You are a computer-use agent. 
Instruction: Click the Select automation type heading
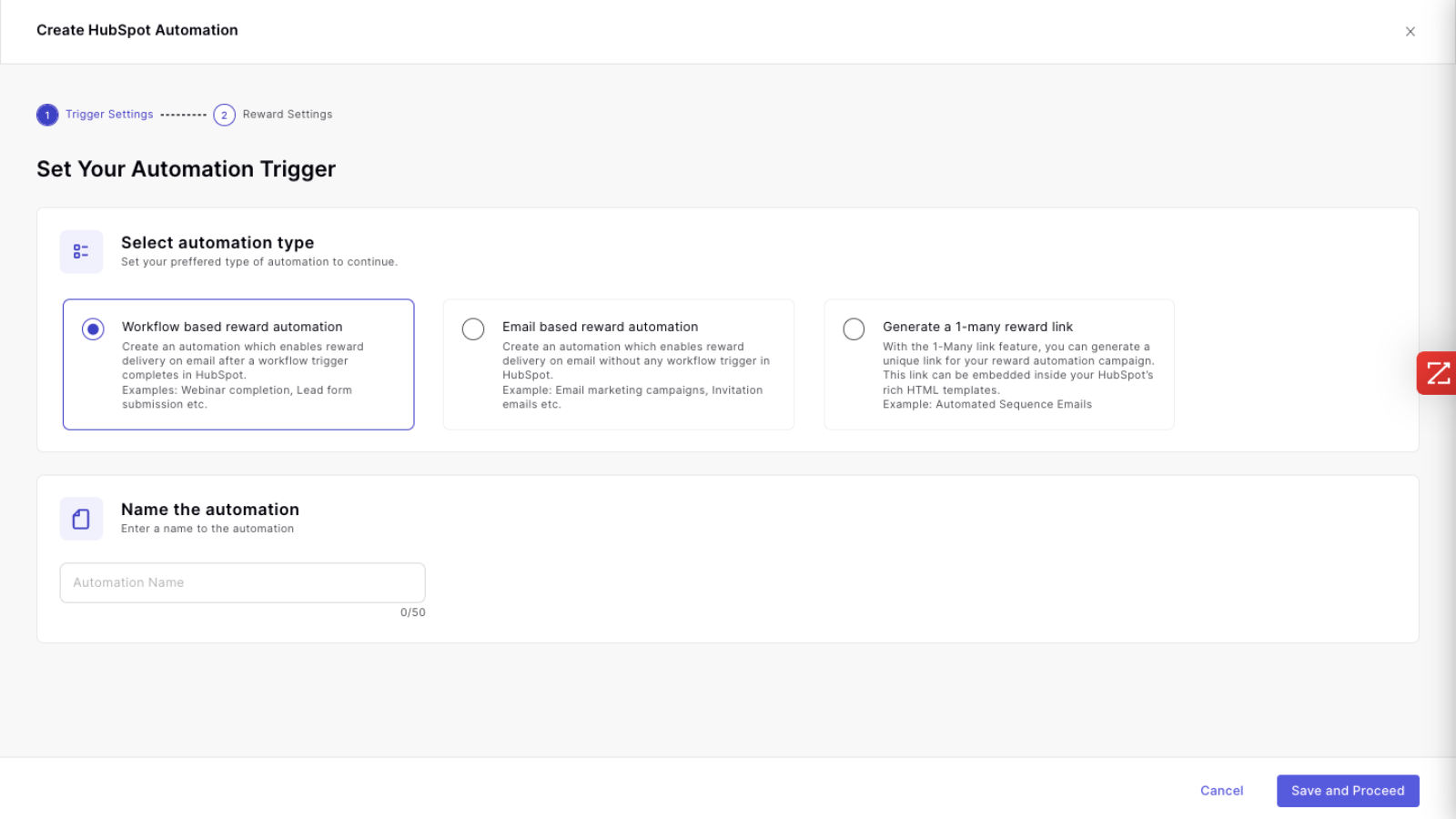click(x=217, y=243)
